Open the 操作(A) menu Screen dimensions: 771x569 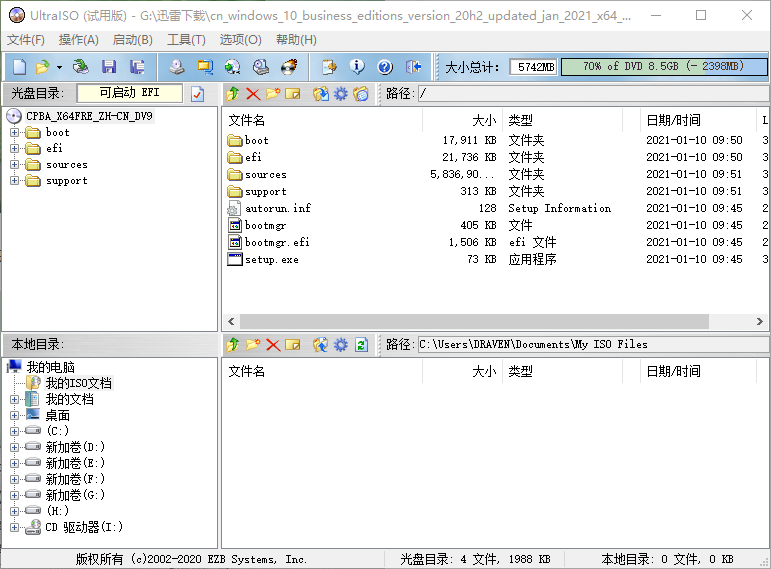coord(79,40)
